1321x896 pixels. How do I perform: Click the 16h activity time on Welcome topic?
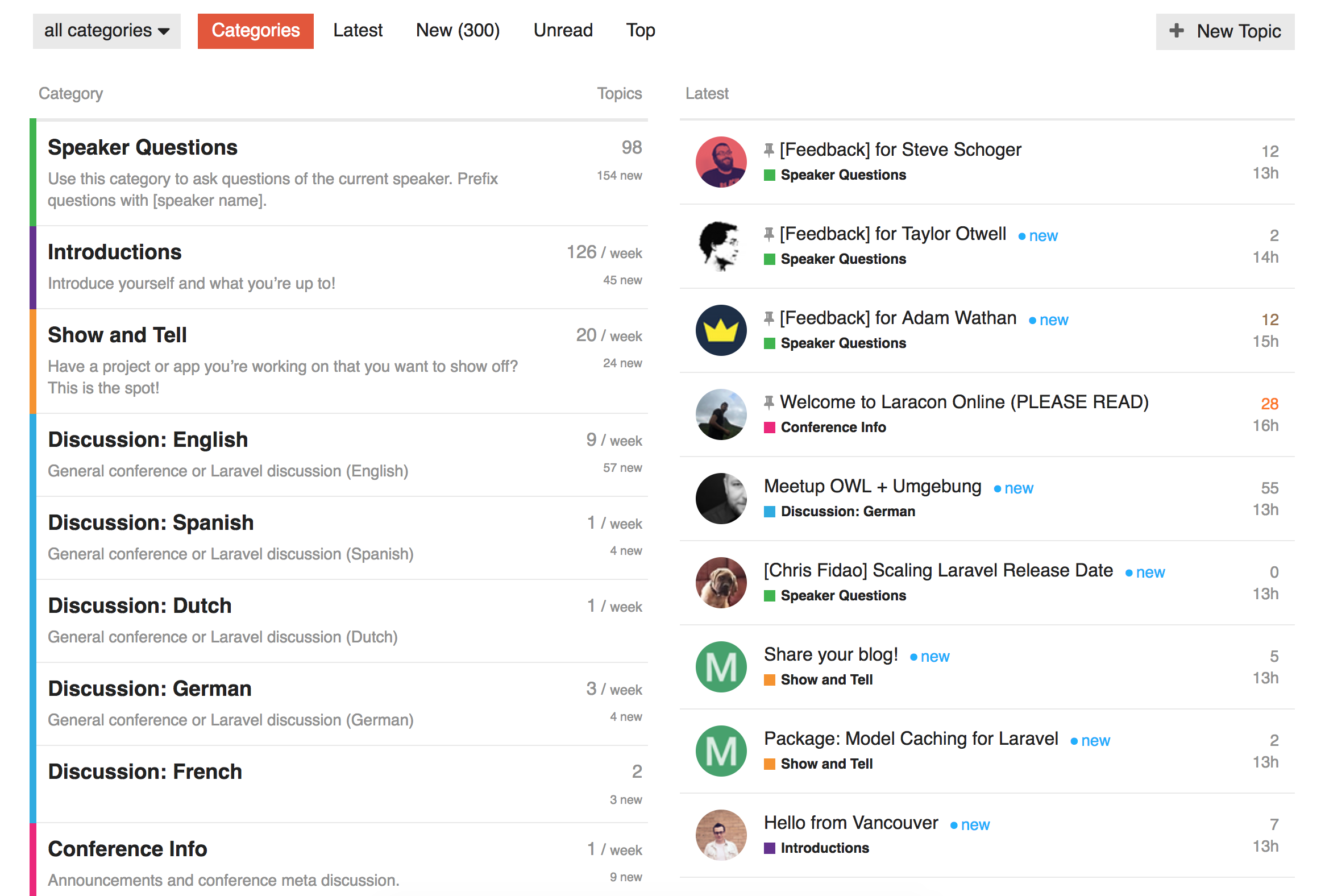(1265, 425)
